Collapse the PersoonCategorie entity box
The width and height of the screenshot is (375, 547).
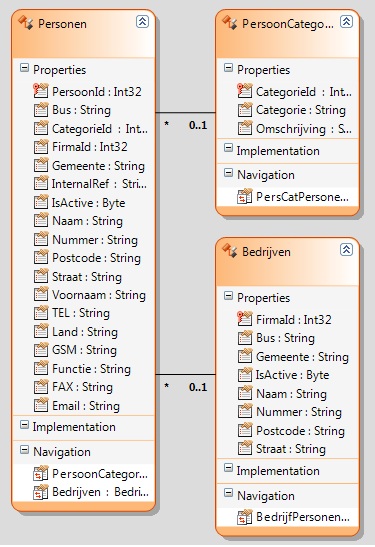click(x=346, y=22)
